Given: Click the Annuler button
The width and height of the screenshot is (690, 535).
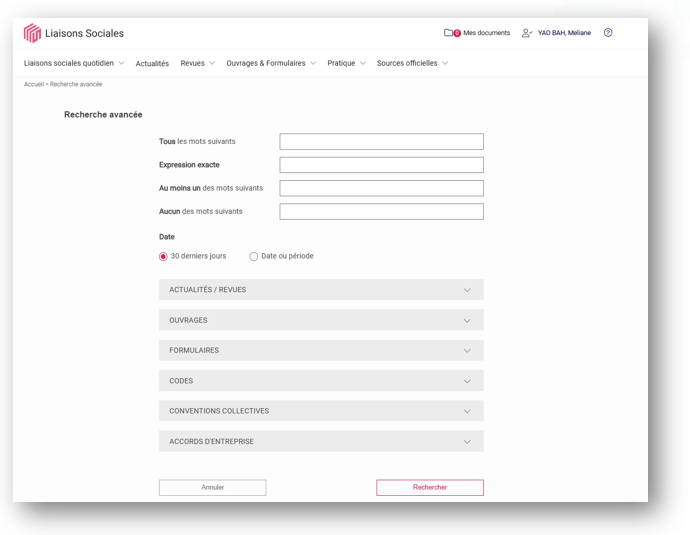Looking at the screenshot, I should pos(213,487).
